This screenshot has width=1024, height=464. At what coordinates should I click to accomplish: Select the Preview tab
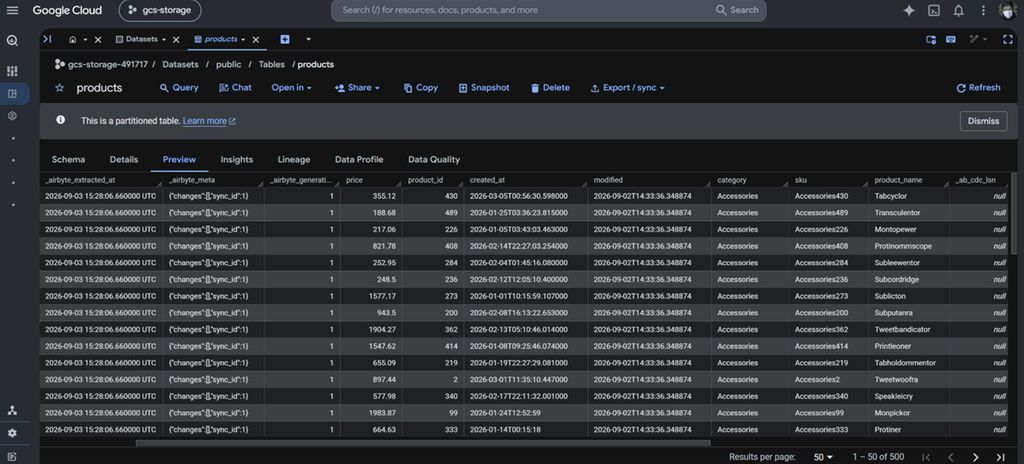pos(179,159)
